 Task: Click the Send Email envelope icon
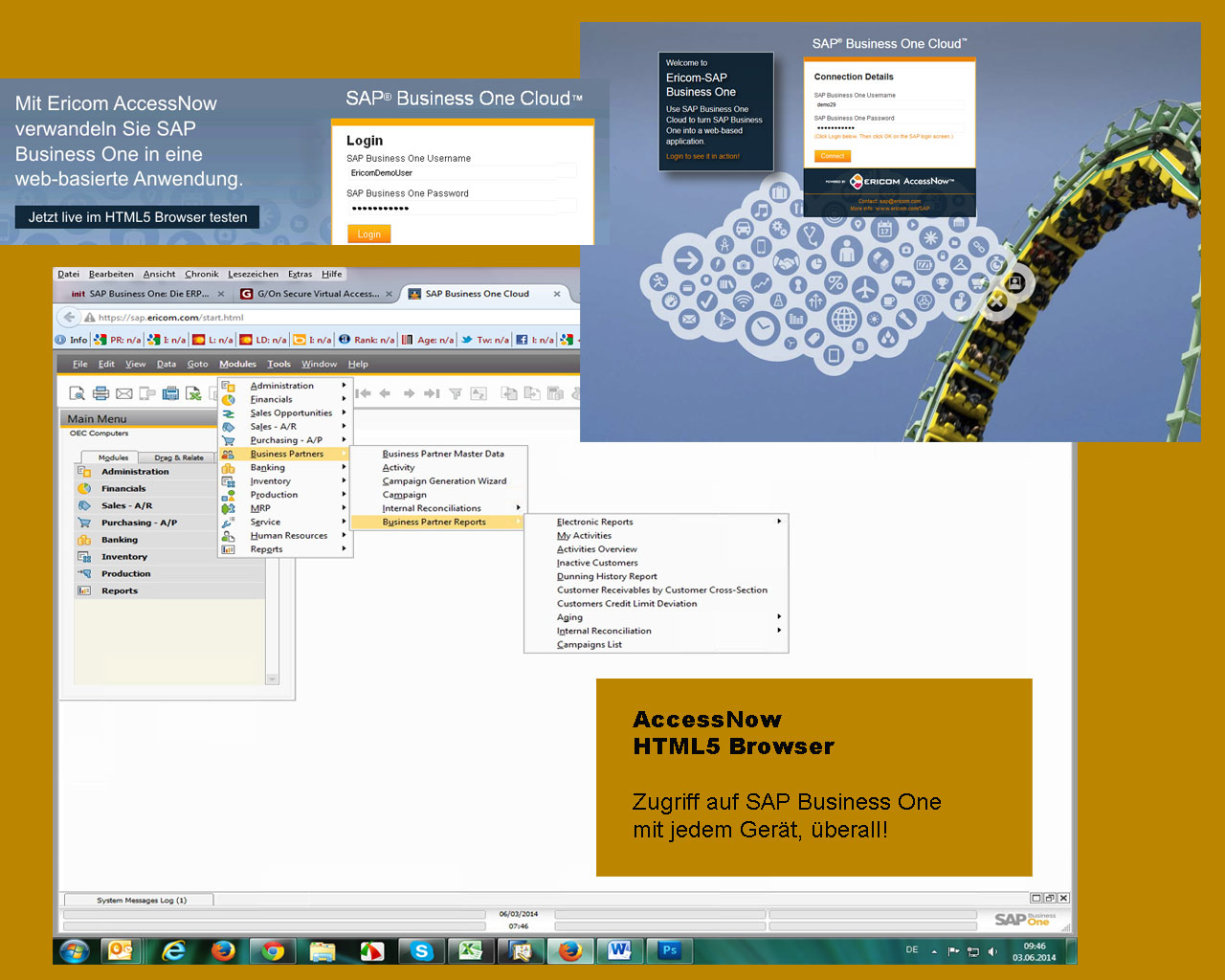pos(124,393)
